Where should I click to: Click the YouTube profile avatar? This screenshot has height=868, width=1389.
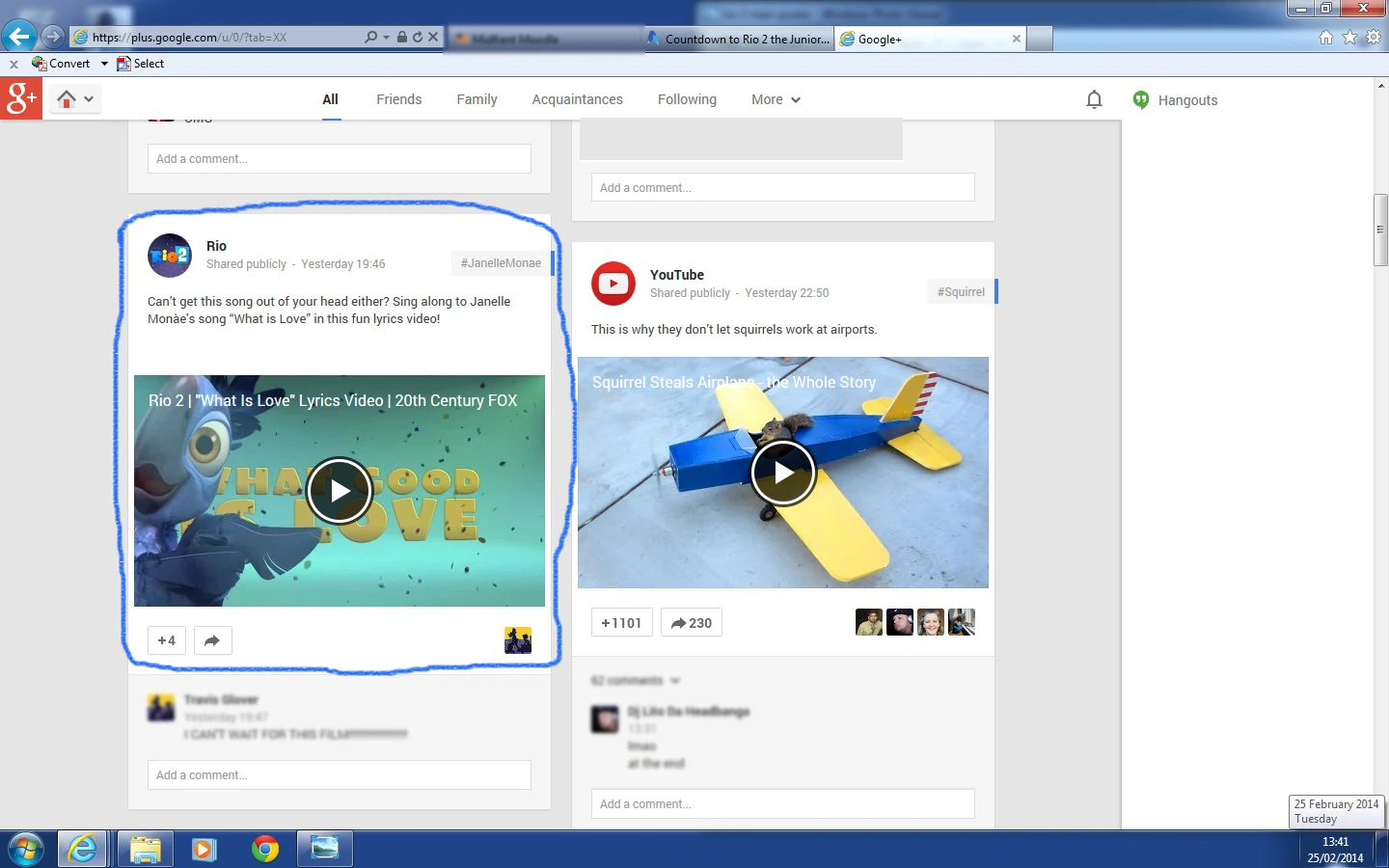(613, 284)
